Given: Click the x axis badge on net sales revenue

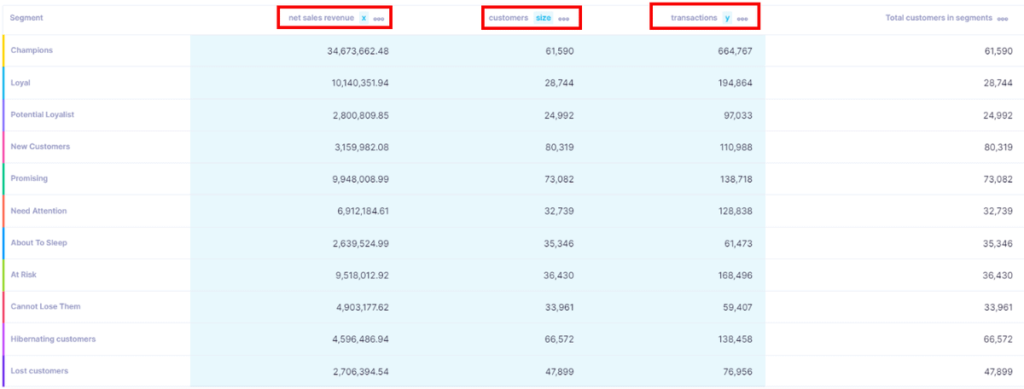Looking at the screenshot, I should pos(364,18).
